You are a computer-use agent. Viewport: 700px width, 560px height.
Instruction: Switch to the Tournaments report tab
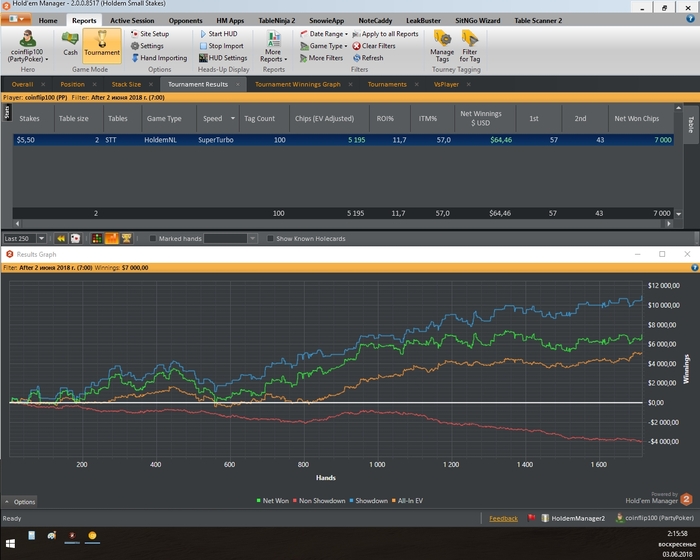tap(387, 84)
